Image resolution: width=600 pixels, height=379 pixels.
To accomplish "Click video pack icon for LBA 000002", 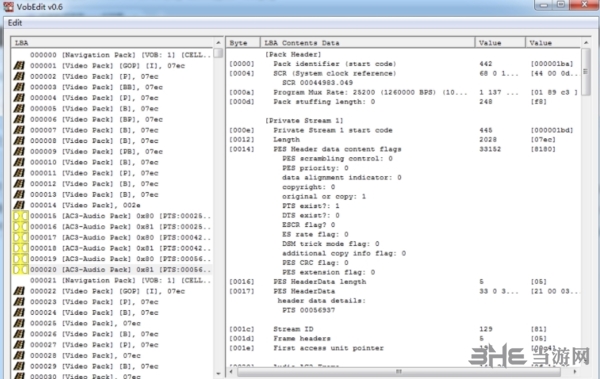I will [x=19, y=77].
